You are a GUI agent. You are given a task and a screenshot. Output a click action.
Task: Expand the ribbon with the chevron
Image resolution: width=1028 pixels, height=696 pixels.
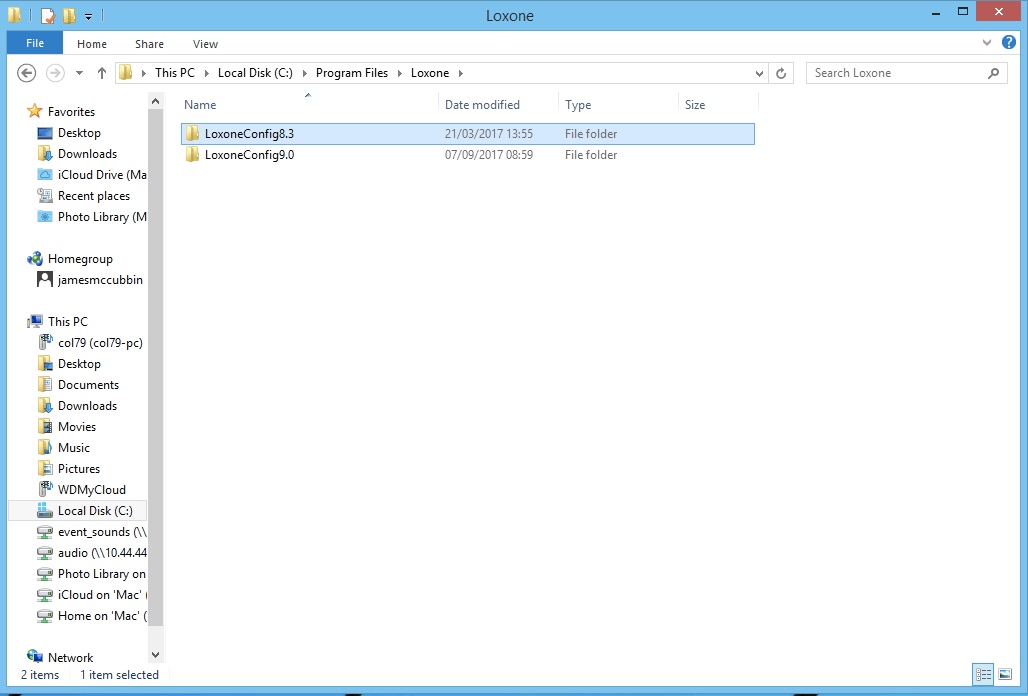[x=989, y=44]
